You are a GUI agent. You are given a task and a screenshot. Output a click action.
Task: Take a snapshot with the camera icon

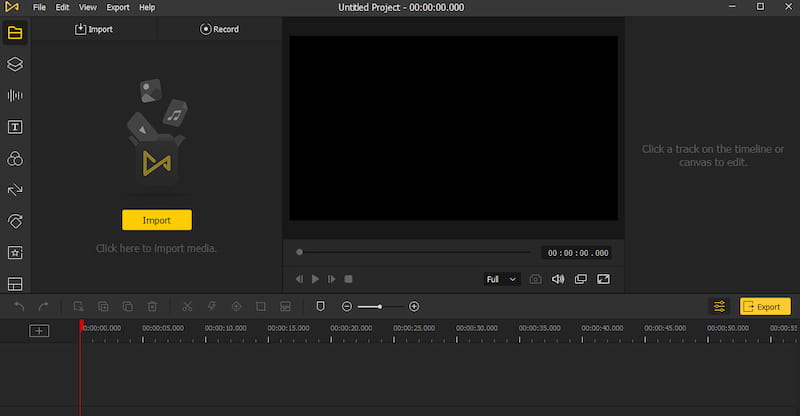pyautogui.click(x=536, y=279)
